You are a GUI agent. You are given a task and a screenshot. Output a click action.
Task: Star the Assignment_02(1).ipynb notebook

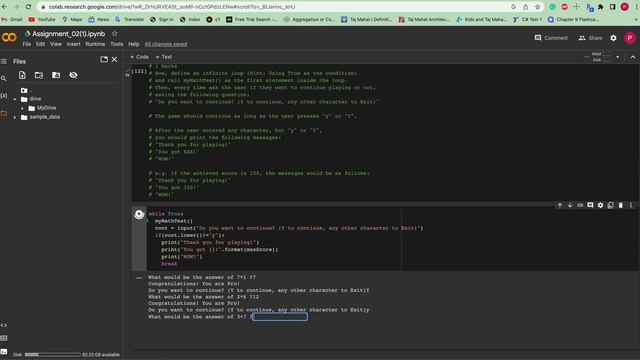[115, 33]
